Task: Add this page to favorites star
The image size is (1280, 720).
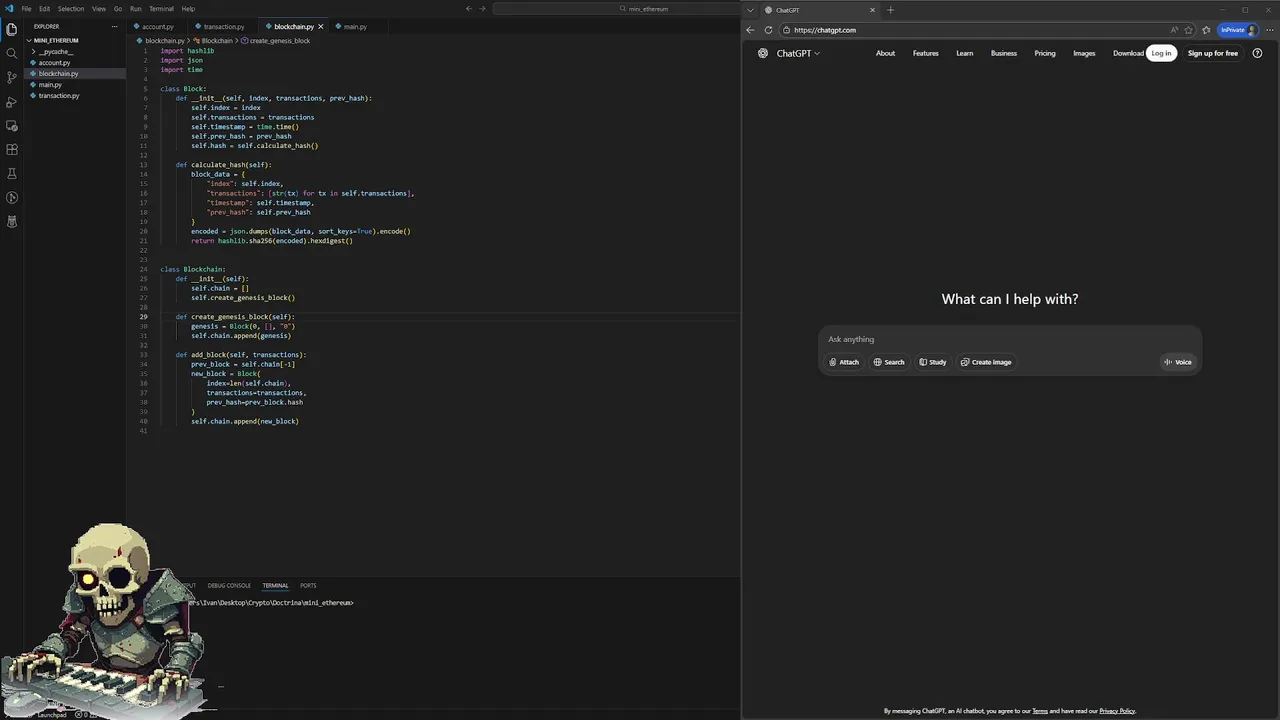Action: 1189,30
